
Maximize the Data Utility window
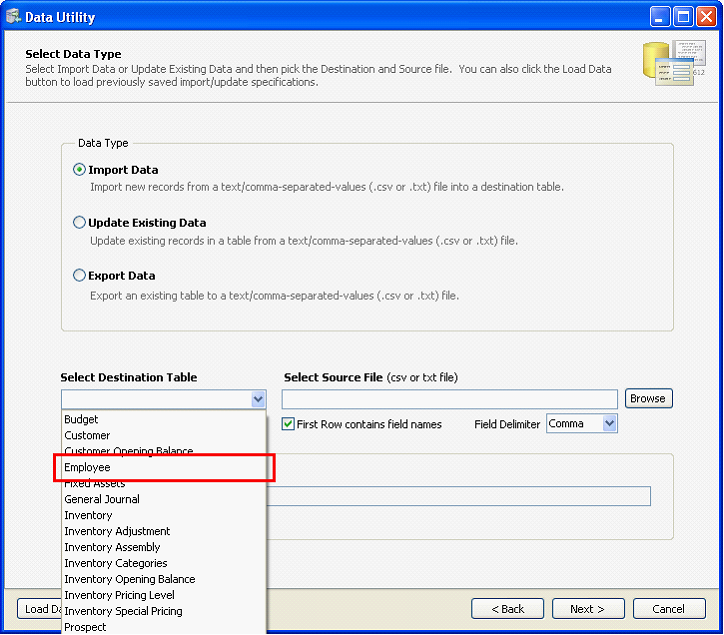coord(683,15)
